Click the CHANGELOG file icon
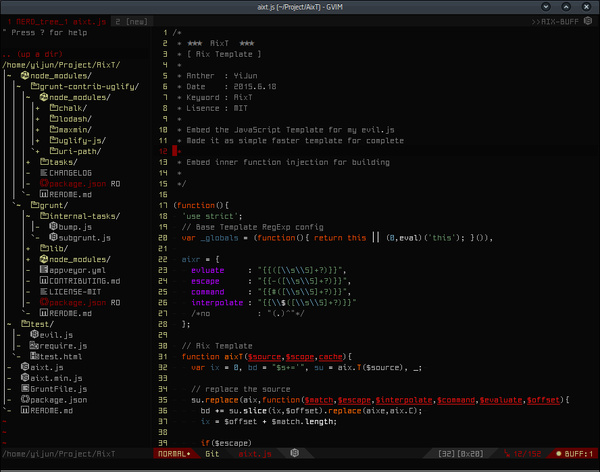600x472 pixels. [44, 173]
